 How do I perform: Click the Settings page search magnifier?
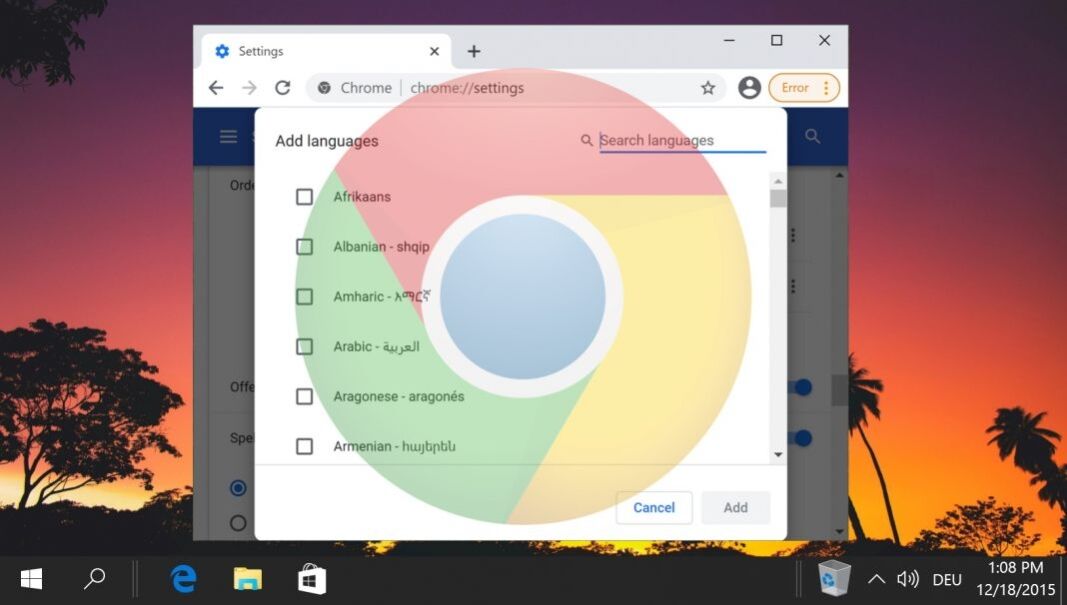pos(812,136)
